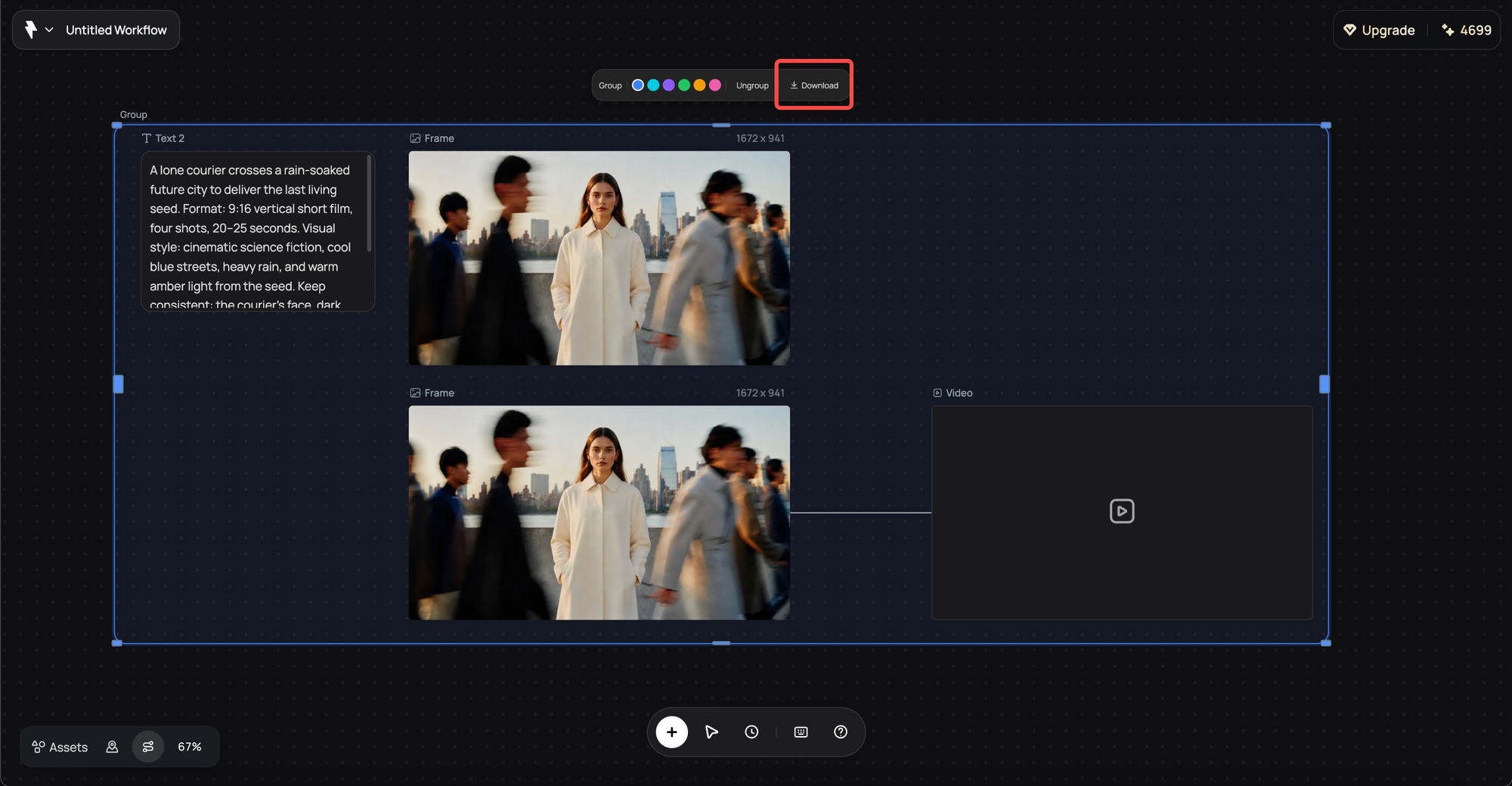Click the Video node label
Image resolution: width=1512 pixels, height=786 pixels.
point(959,393)
